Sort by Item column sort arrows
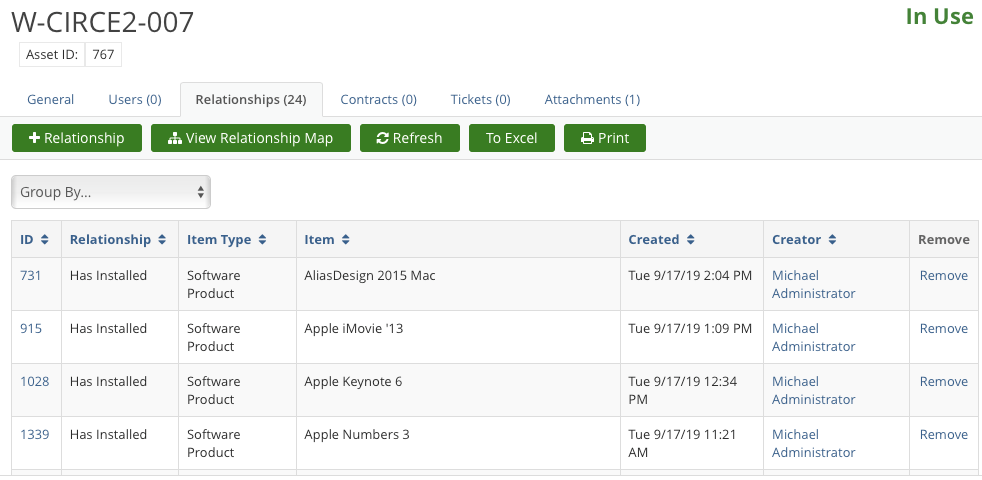Screen dimensions: 982x480 coord(345,239)
